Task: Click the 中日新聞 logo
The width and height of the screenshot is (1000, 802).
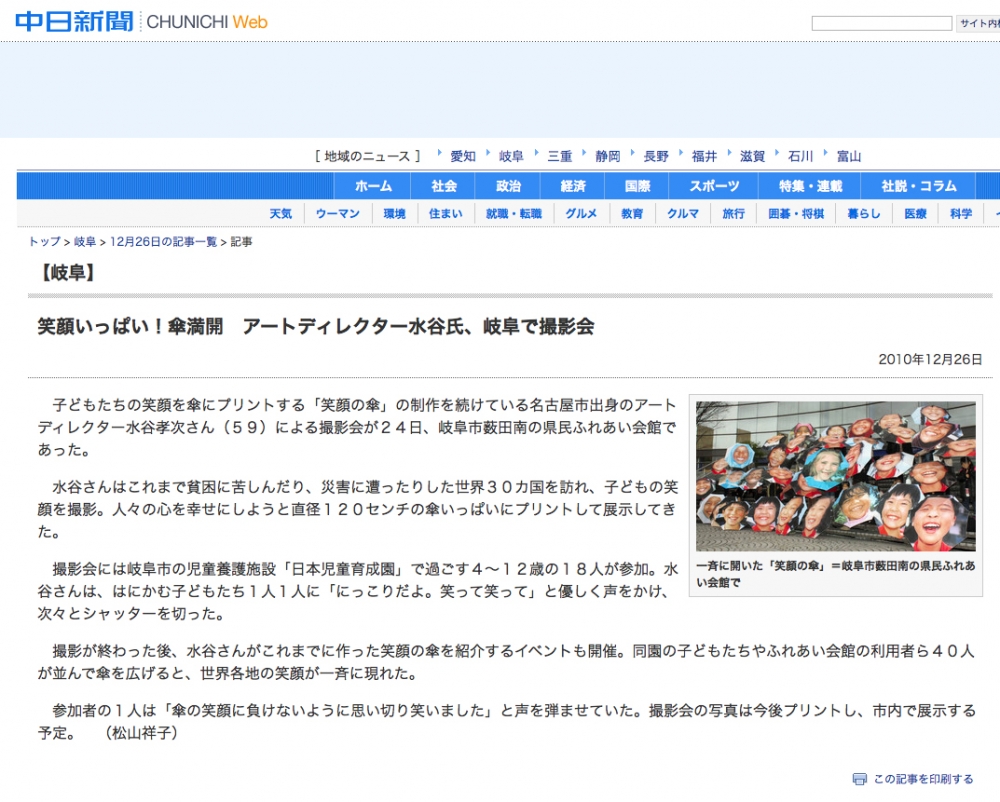Action: 74,22
